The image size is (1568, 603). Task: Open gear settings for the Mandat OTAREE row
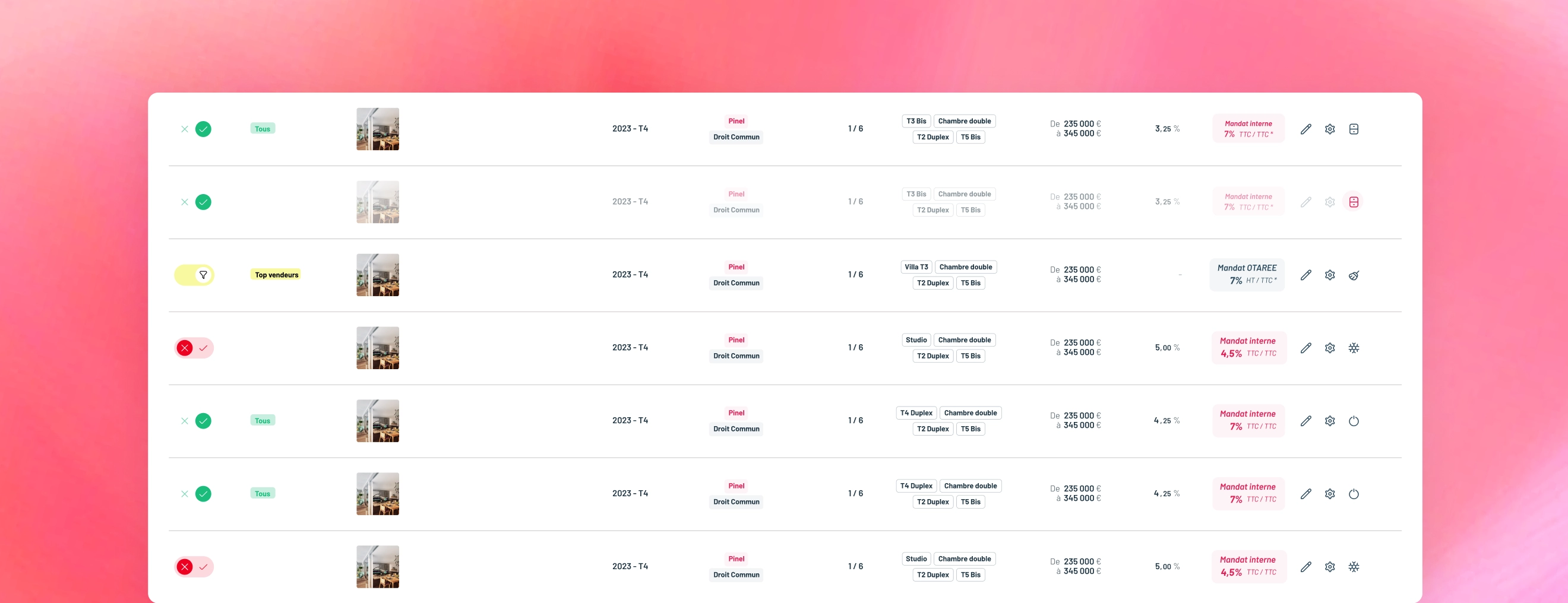pyautogui.click(x=1330, y=275)
